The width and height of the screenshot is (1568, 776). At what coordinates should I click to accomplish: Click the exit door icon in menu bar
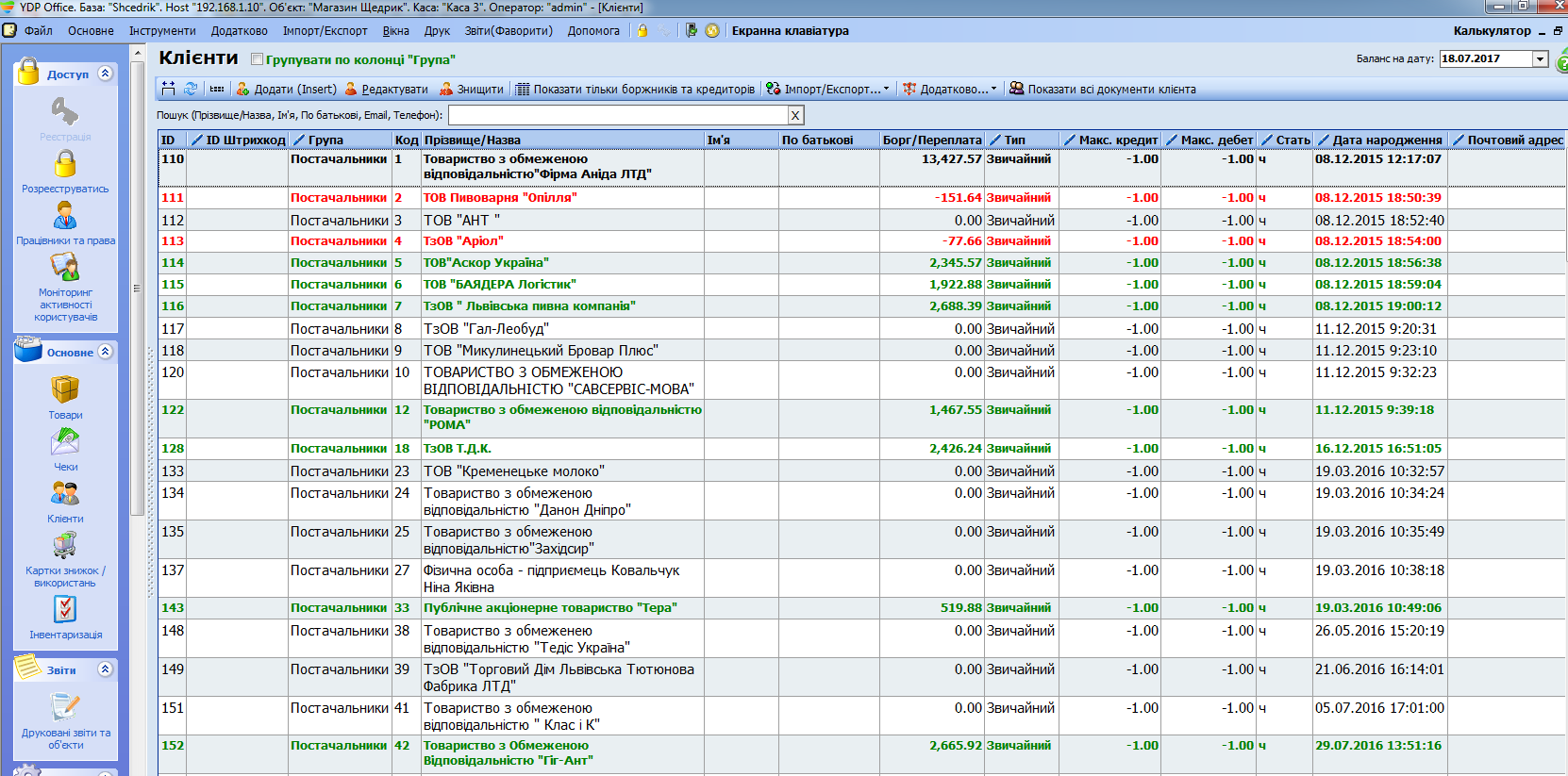(692, 30)
